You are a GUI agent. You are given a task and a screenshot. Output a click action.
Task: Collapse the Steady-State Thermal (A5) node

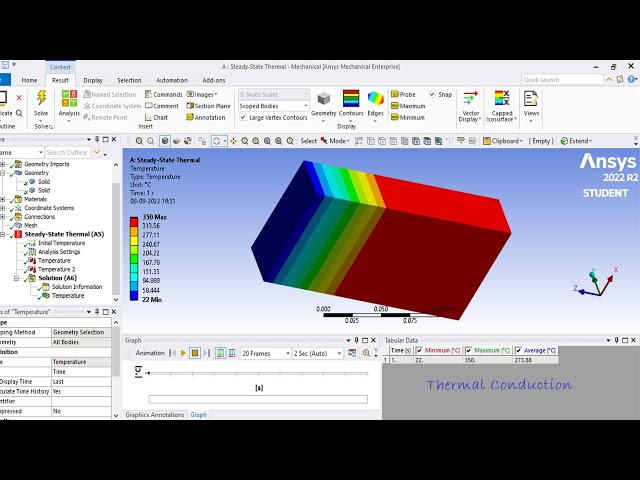(x=2, y=234)
